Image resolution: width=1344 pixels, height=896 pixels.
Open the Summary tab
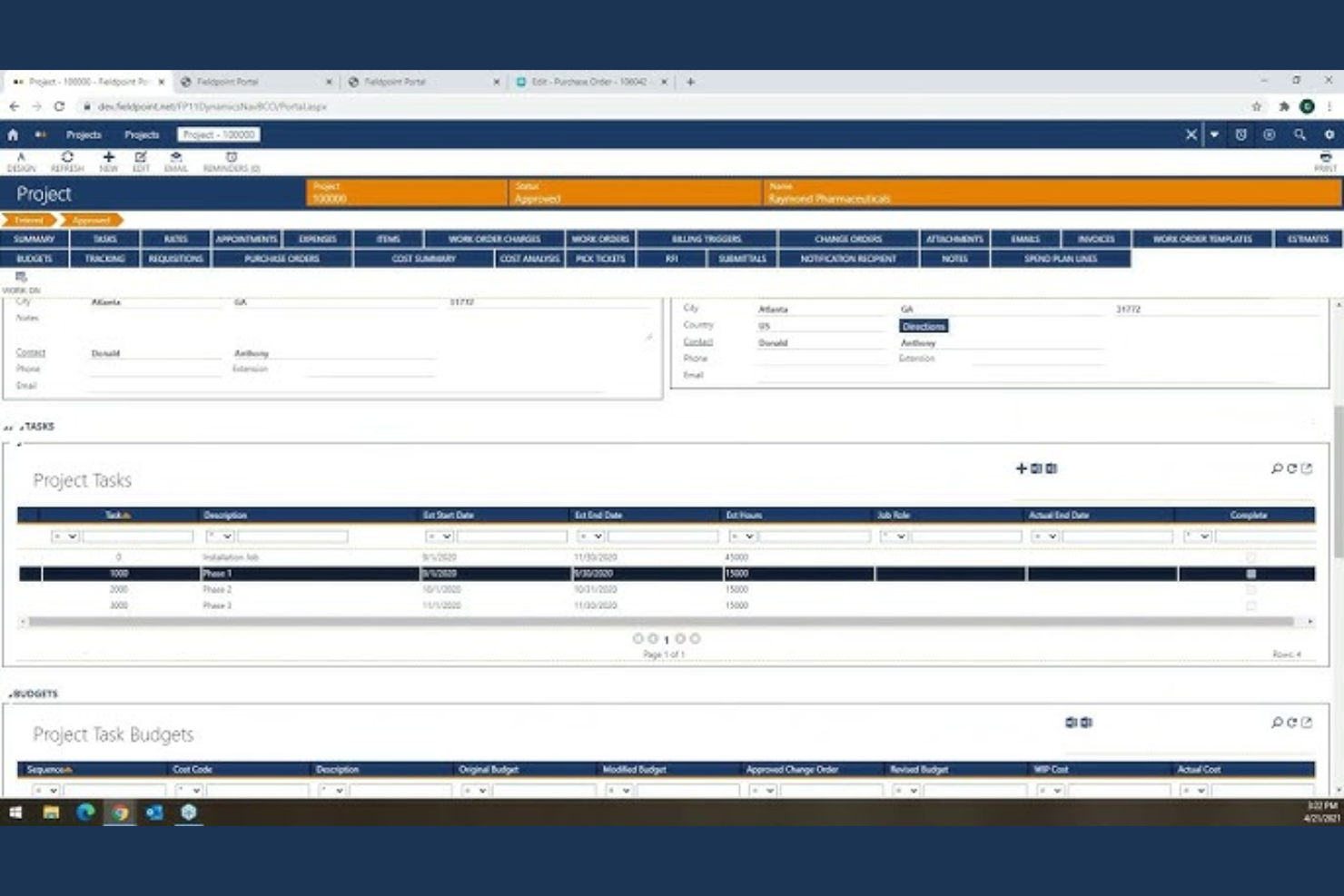tap(35, 239)
